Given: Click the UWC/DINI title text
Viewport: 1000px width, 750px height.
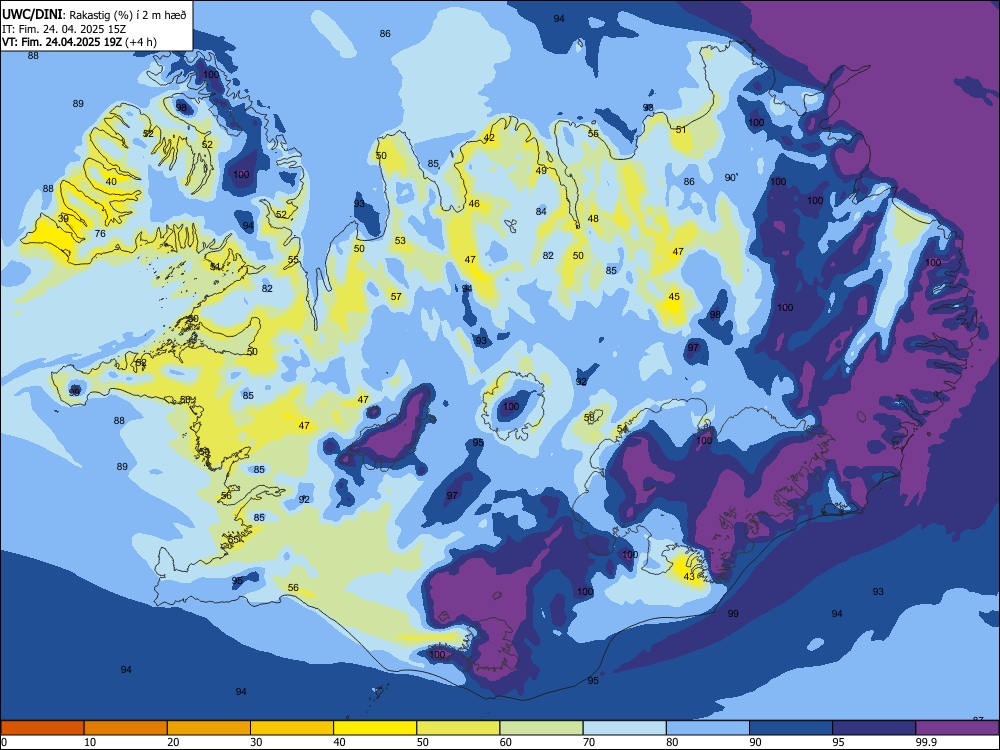Looking at the screenshot, I should pos(32,14).
